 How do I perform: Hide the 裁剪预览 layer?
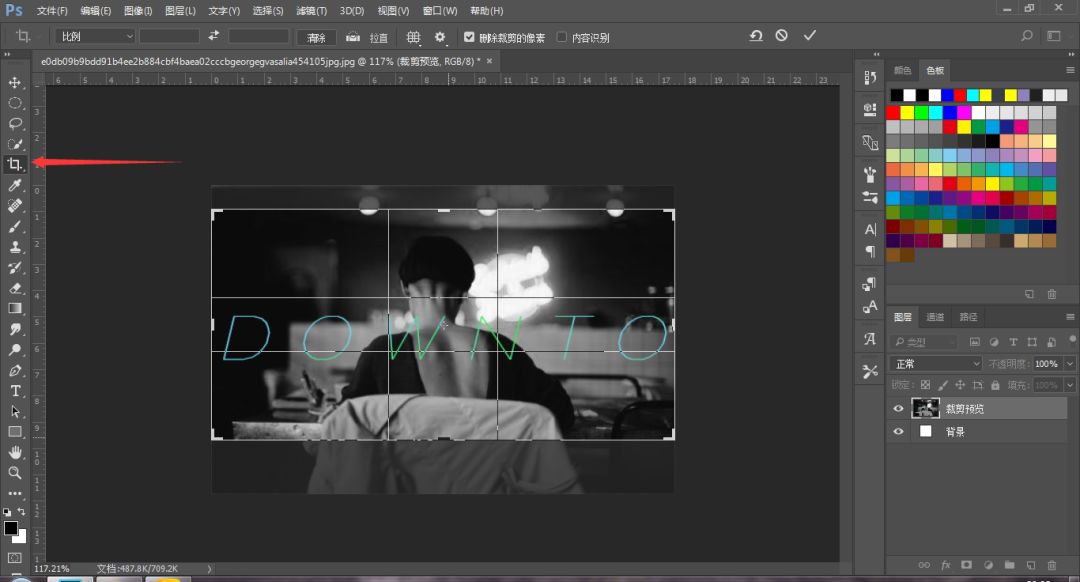898,409
